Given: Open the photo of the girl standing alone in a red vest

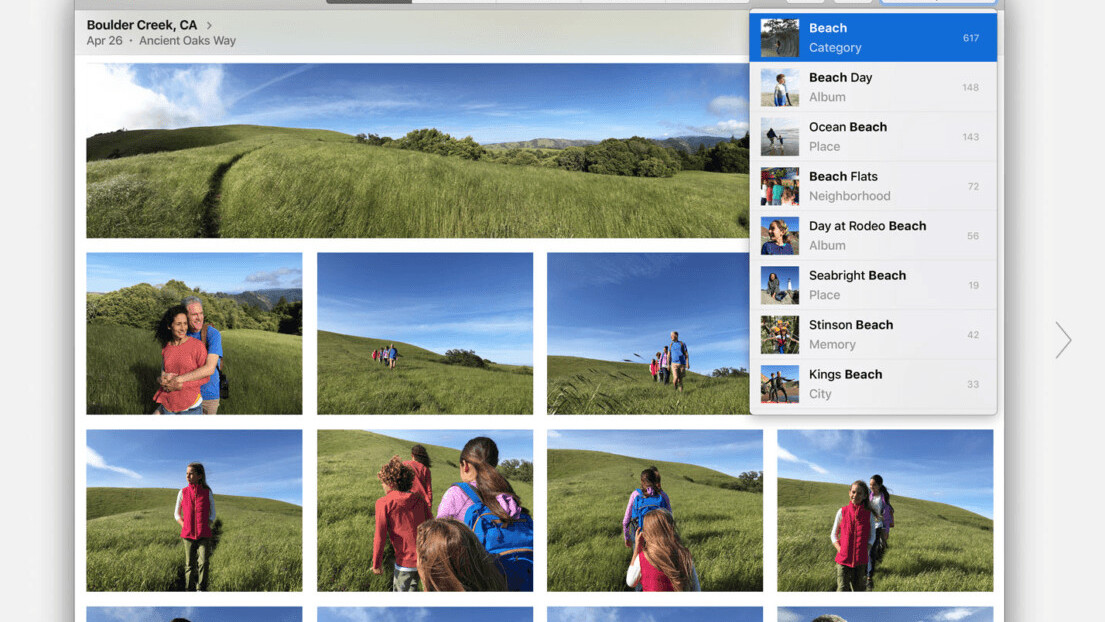Looking at the screenshot, I should [194, 510].
